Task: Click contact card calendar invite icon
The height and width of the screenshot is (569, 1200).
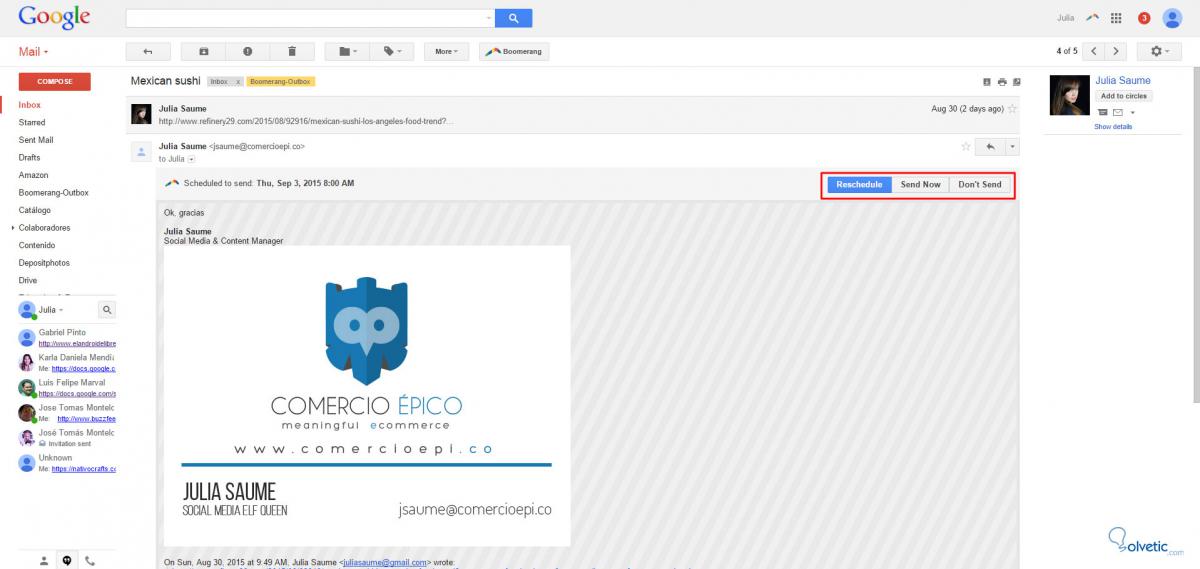Action: coord(1103,112)
